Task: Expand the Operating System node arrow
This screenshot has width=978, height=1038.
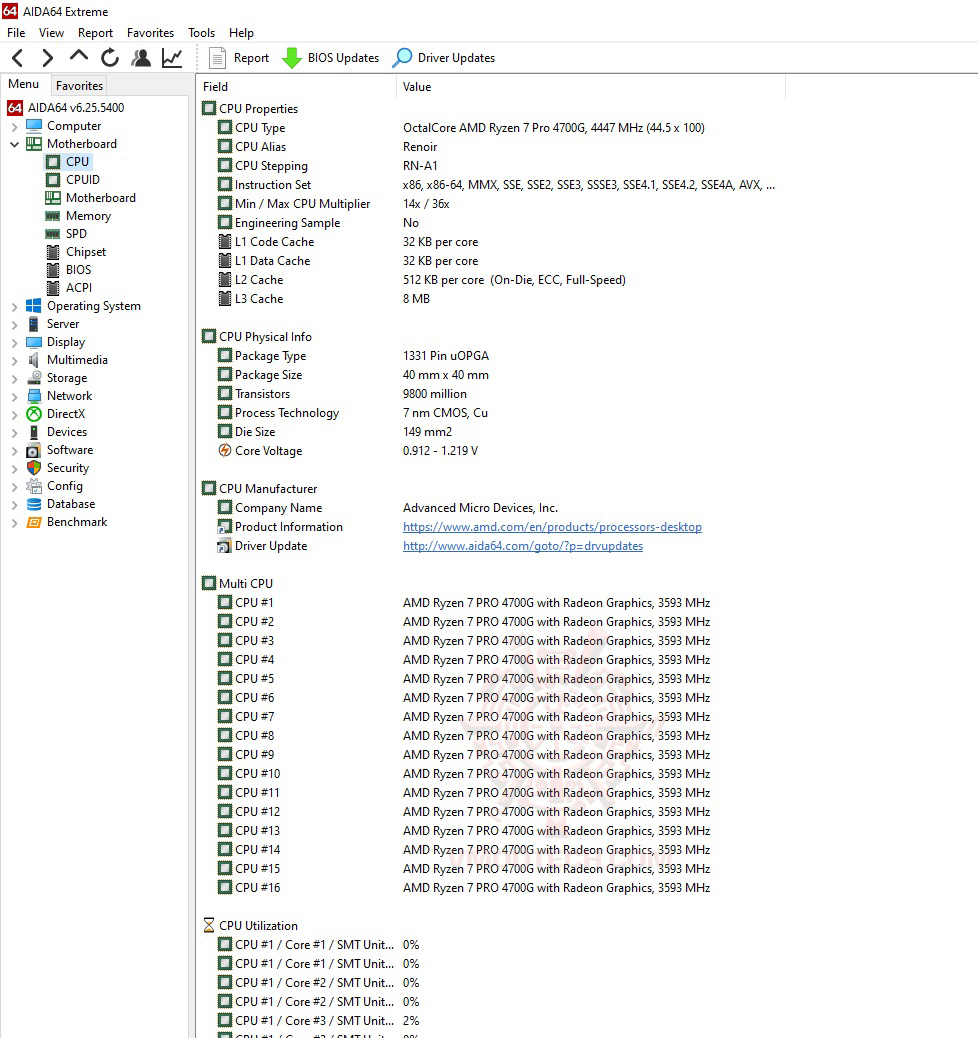Action: click(15, 307)
